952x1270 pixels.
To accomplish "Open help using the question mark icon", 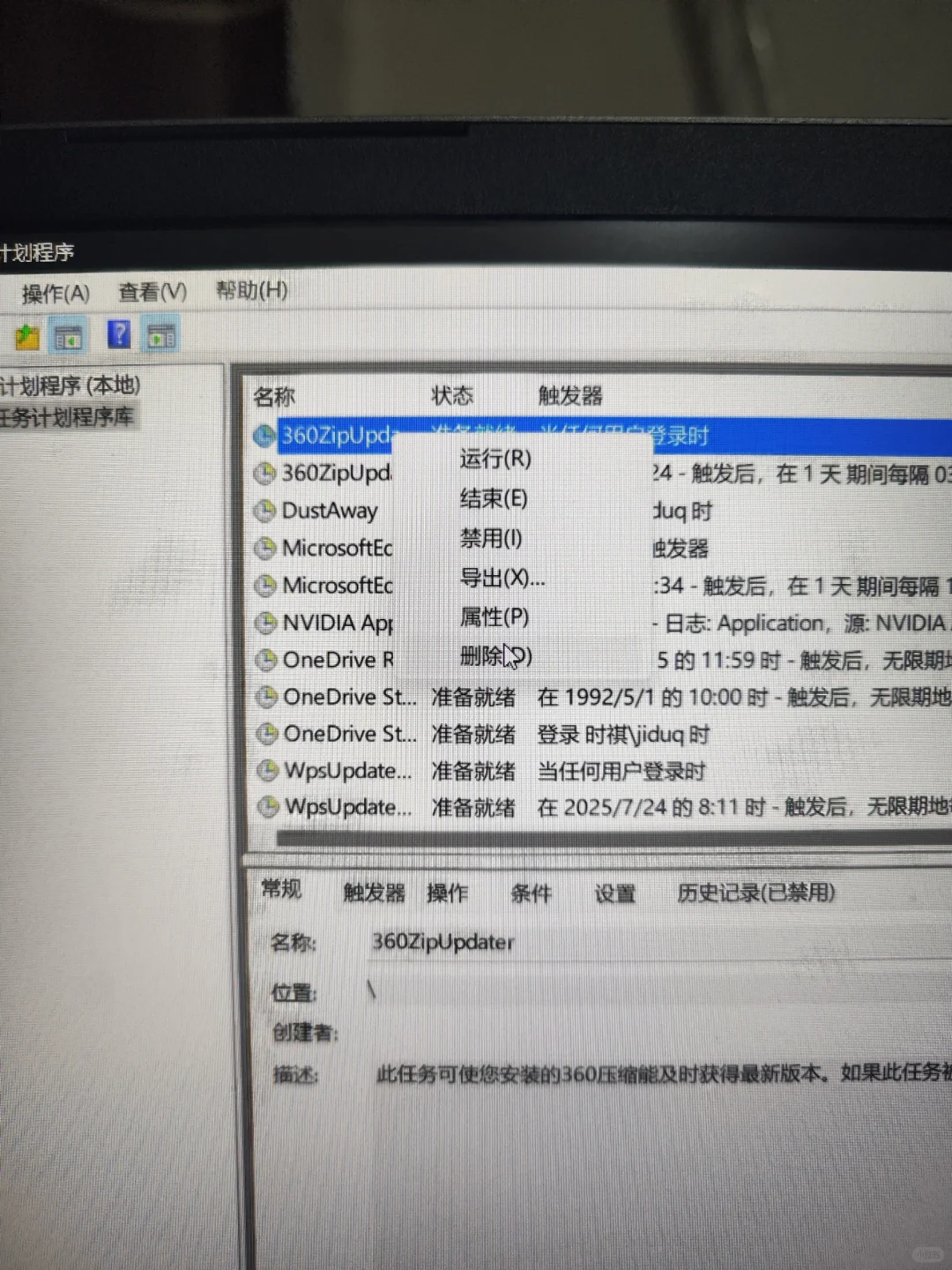I will 119,335.
